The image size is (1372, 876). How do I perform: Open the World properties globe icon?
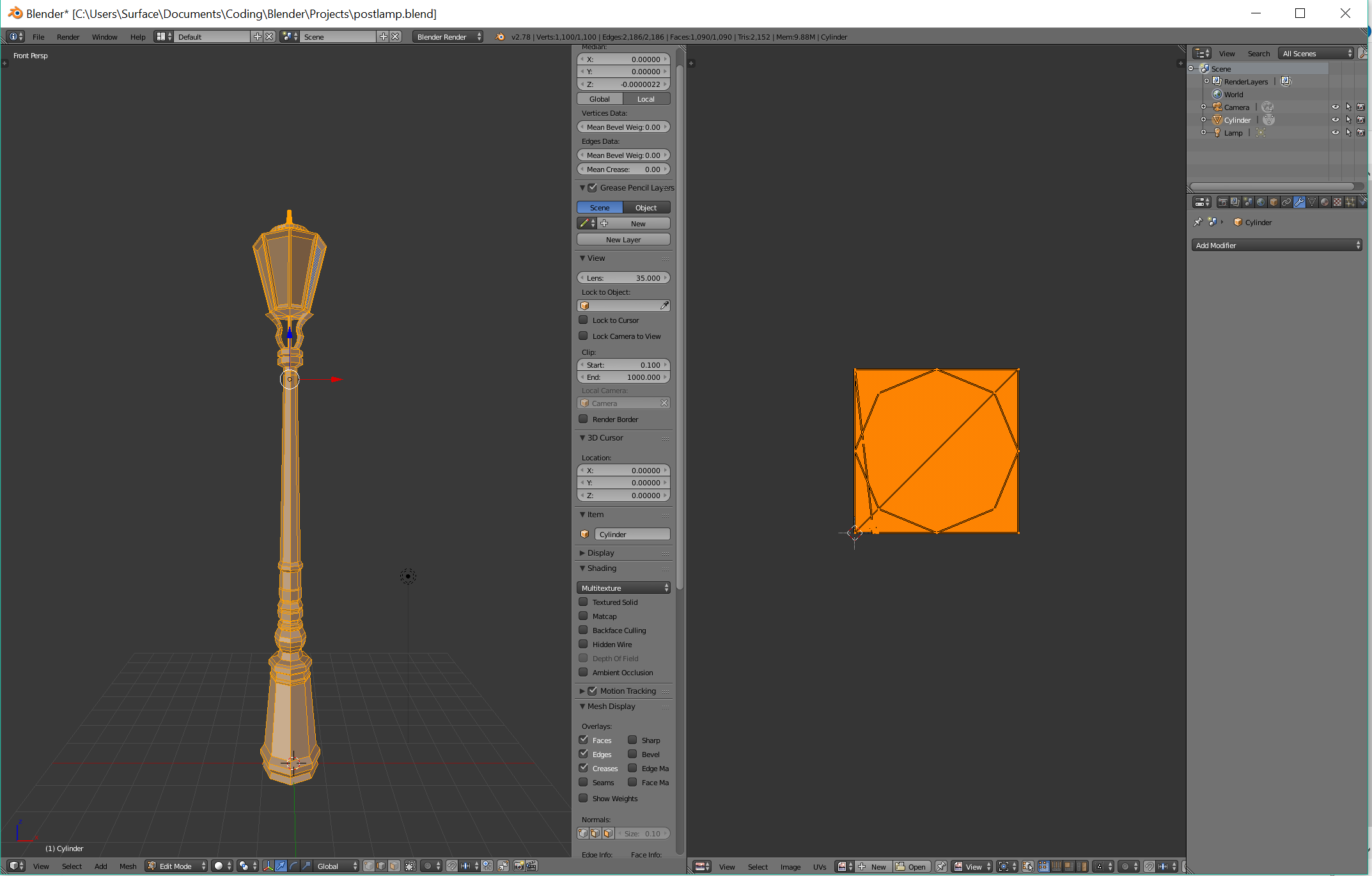1261,202
